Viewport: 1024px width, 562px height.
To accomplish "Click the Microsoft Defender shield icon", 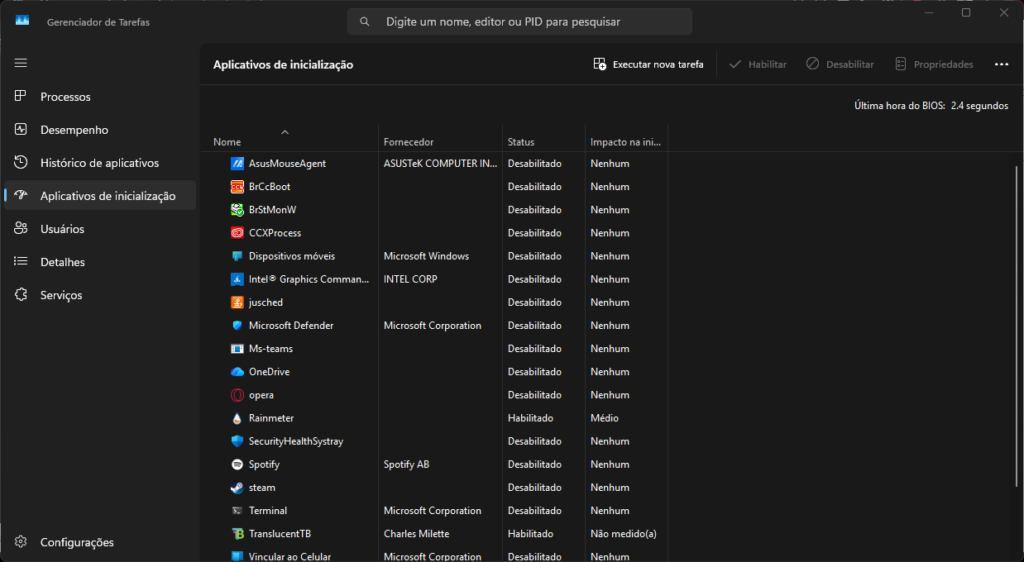I will (237, 326).
